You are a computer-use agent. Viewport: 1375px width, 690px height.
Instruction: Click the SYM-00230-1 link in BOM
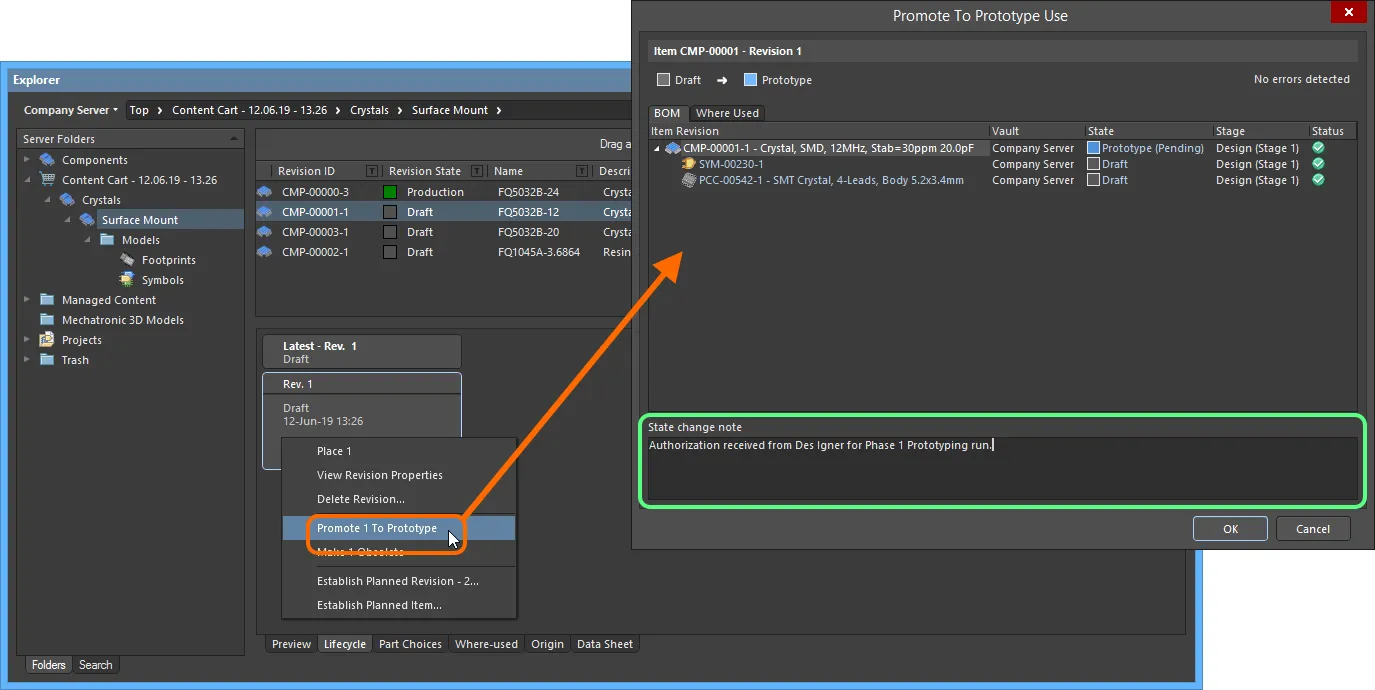click(x=731, y=164)
